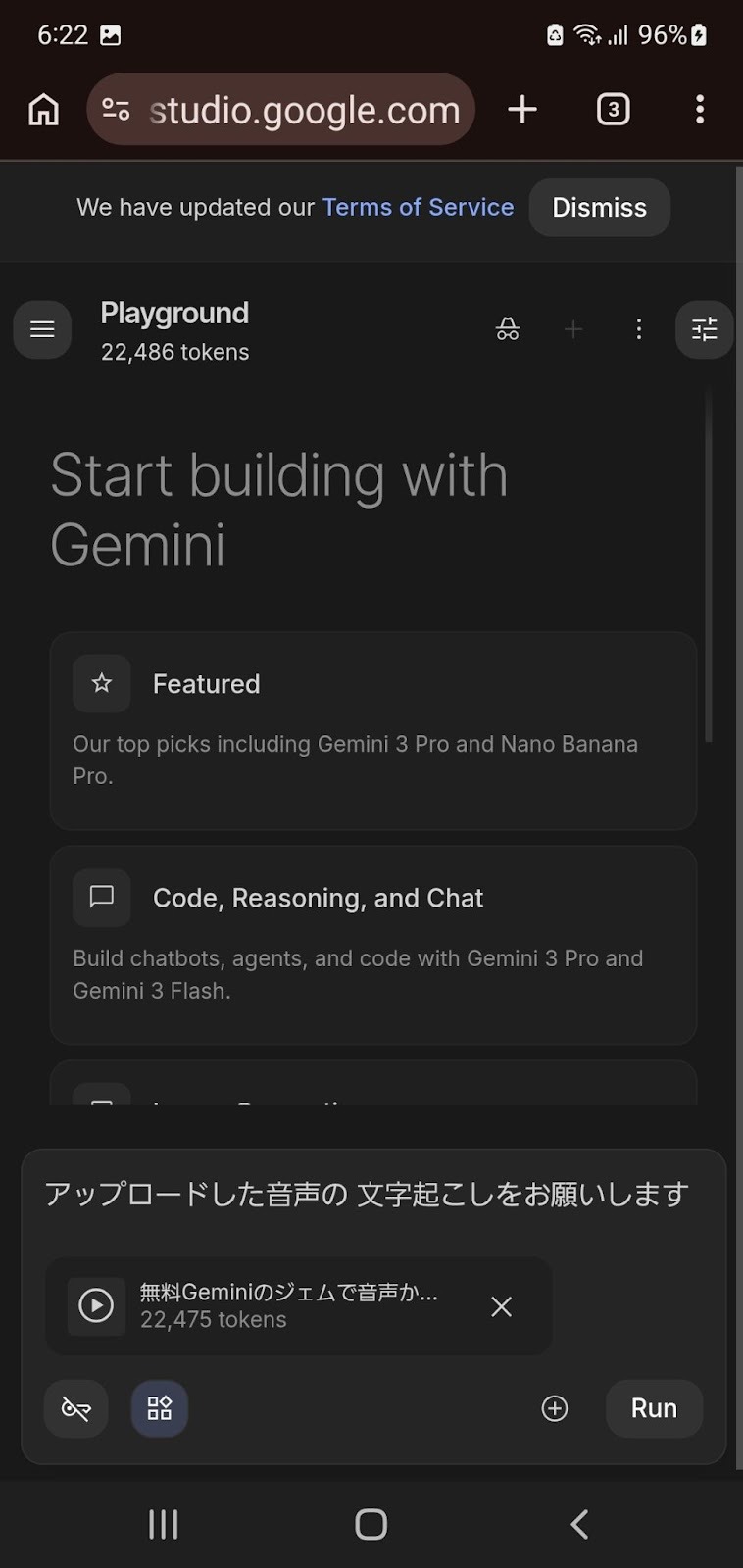Open new browser tab

[x=522, y=110]
